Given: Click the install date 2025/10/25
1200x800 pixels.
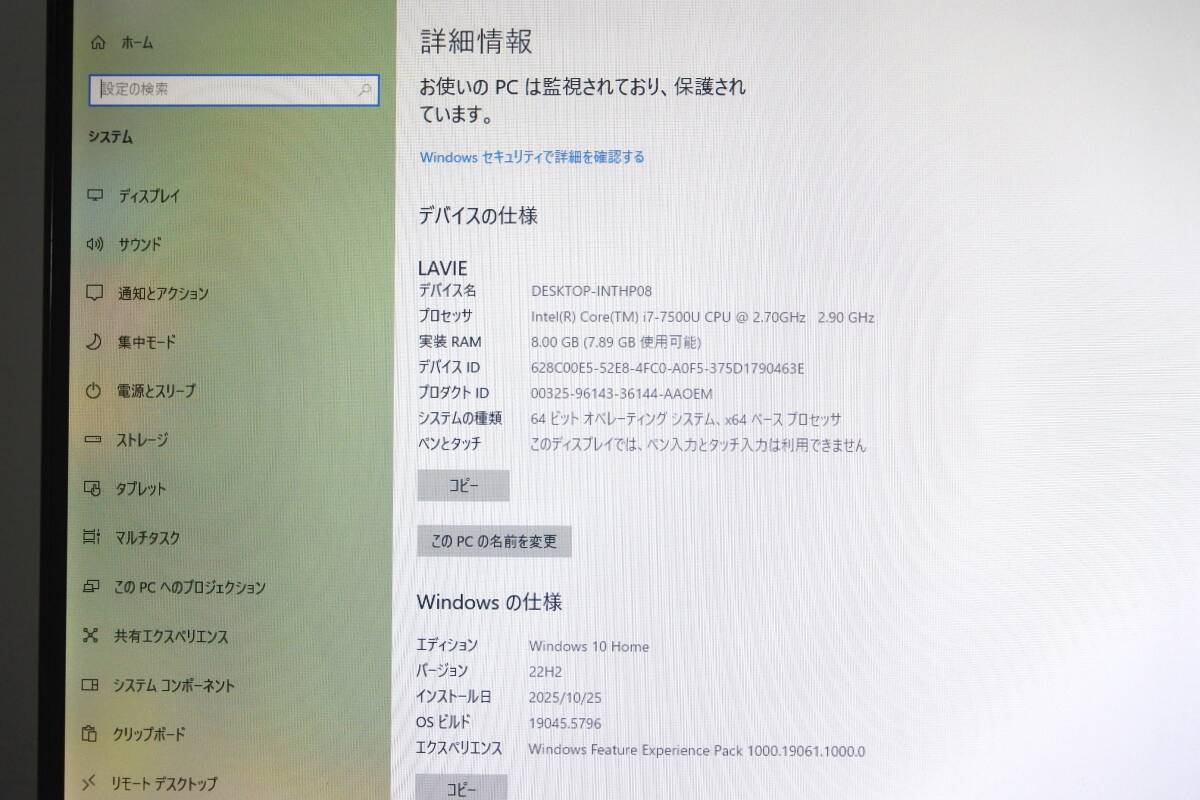Looking at the screenshot, I should point(565,698).
